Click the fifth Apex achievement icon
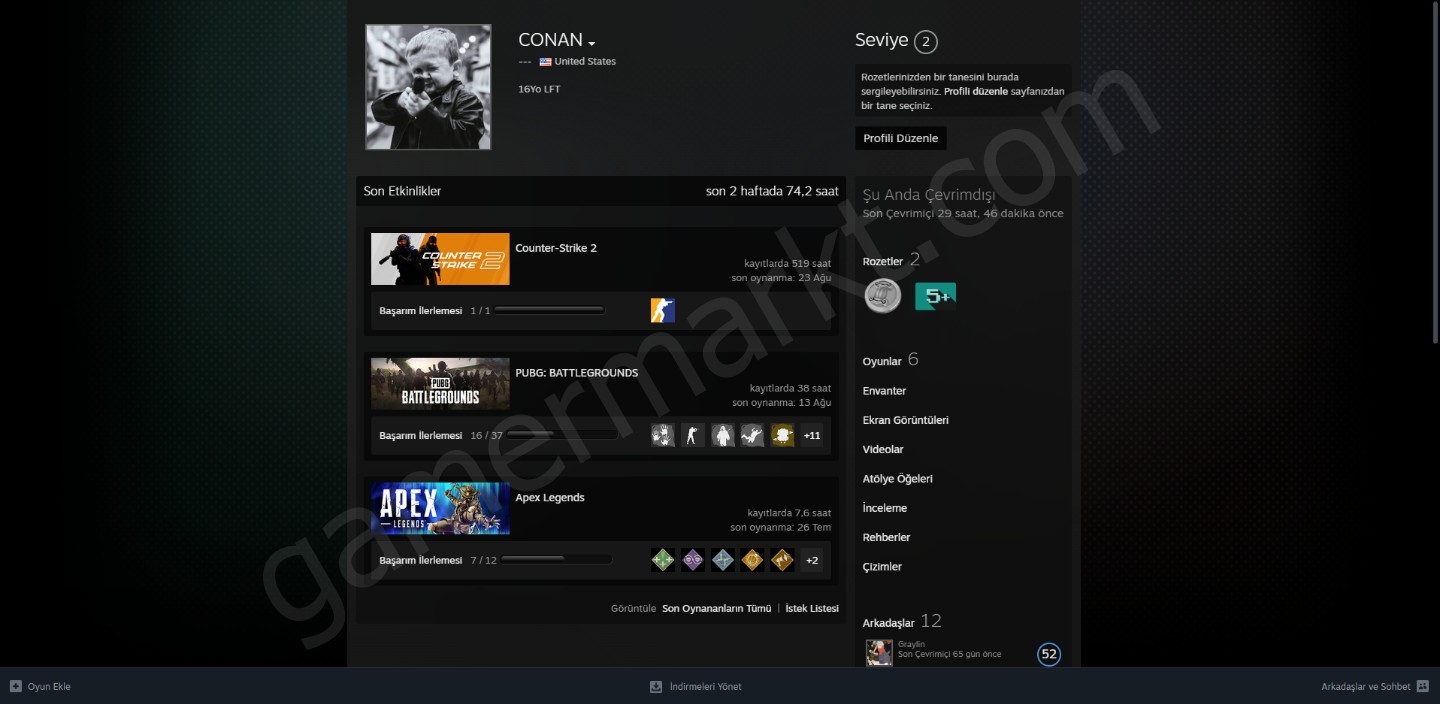 783,560
